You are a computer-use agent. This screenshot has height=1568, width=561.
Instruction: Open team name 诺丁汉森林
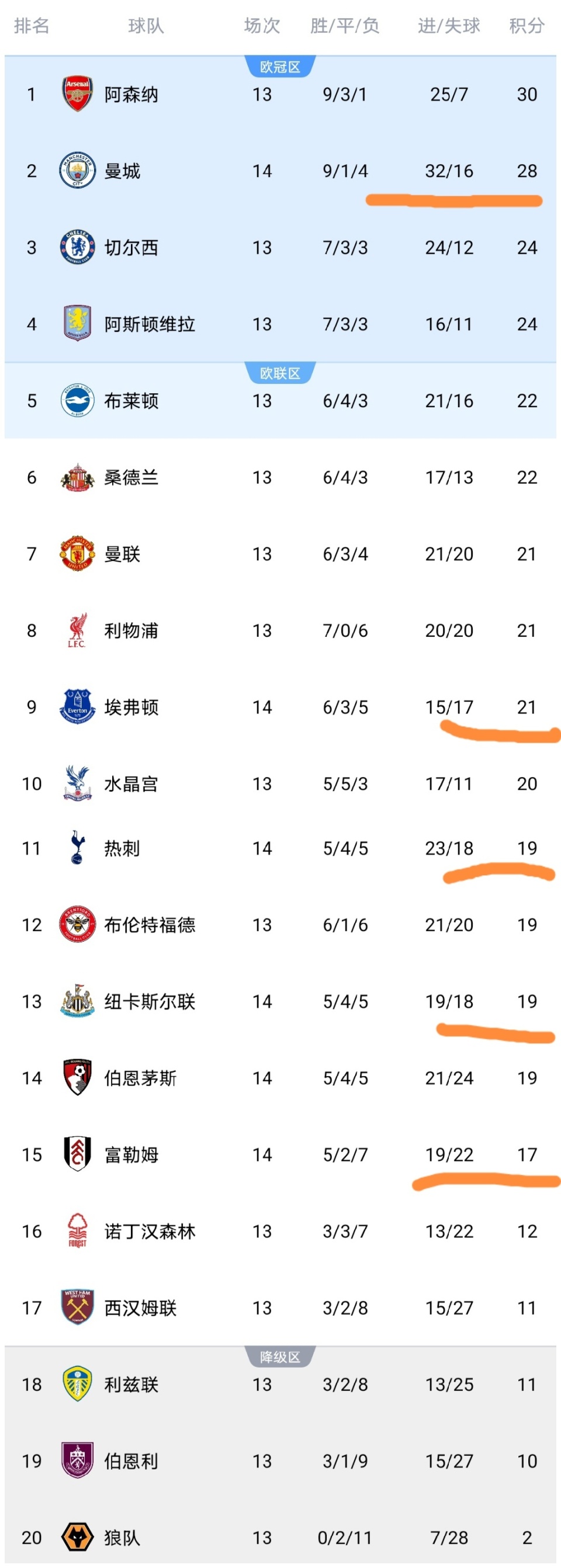click(149, 1231)
